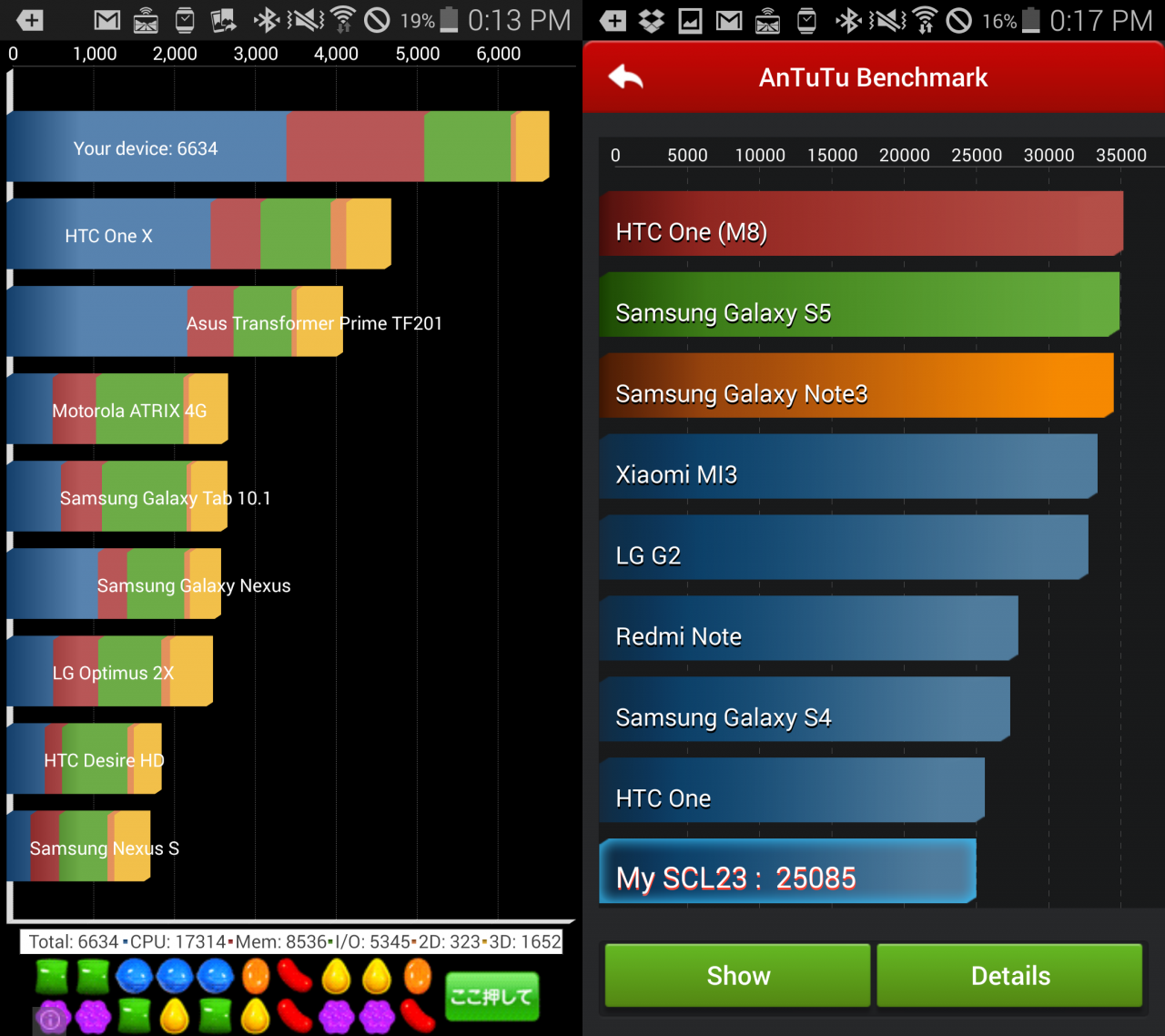The image size is (1165, 1036).
Task: Tap the green Show button
Action: (738, 975)
